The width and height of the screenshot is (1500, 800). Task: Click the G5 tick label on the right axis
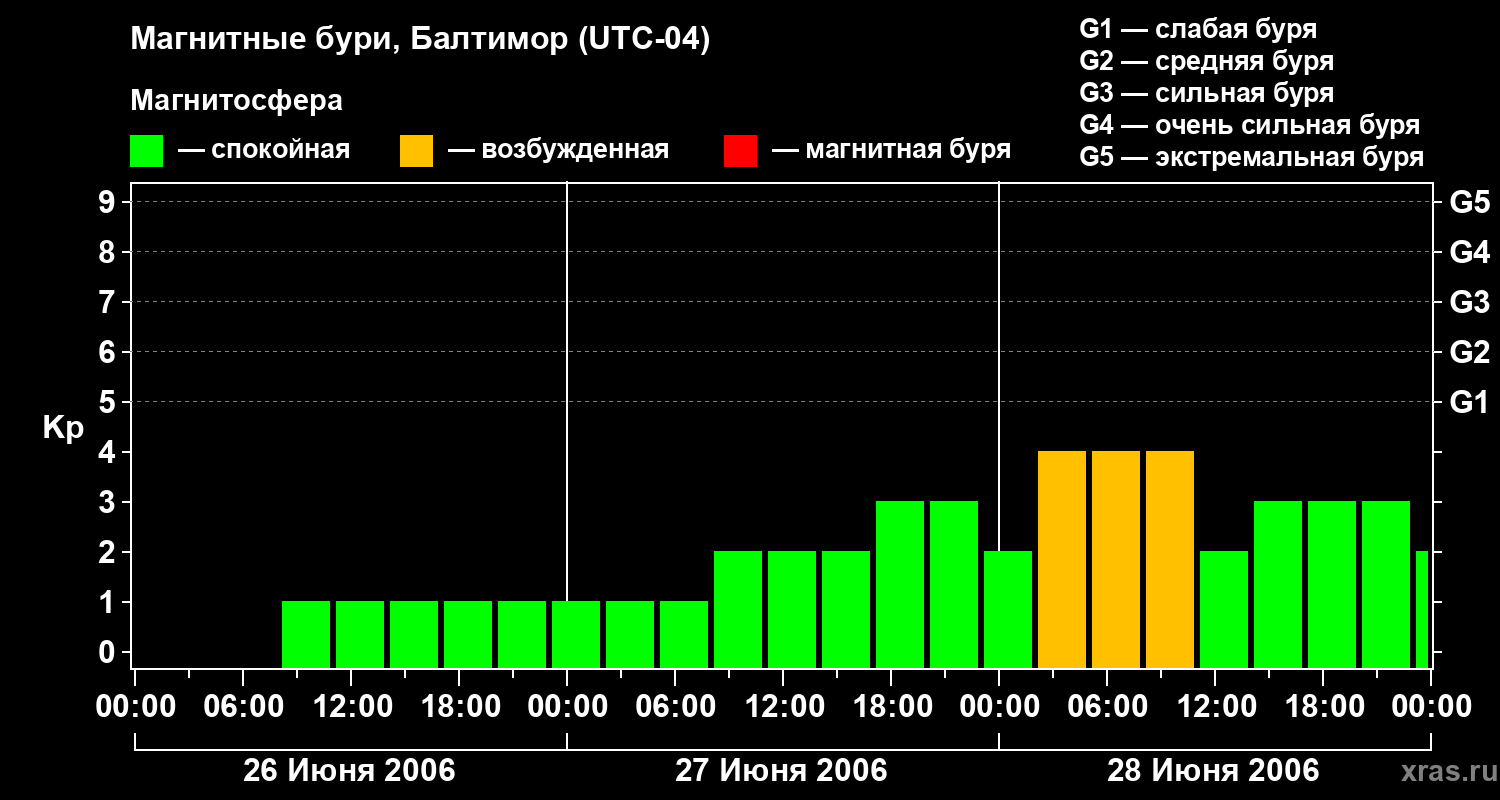click(x=1470, y=202)
